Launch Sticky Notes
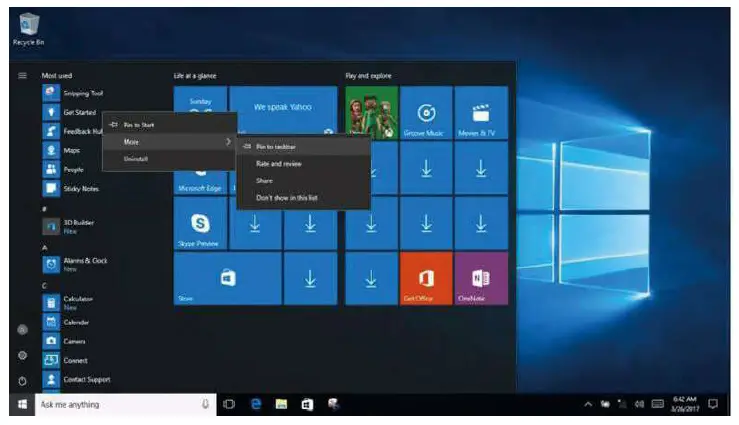The height and width of the screenshot is (425, 739). [x=71, y=188]
